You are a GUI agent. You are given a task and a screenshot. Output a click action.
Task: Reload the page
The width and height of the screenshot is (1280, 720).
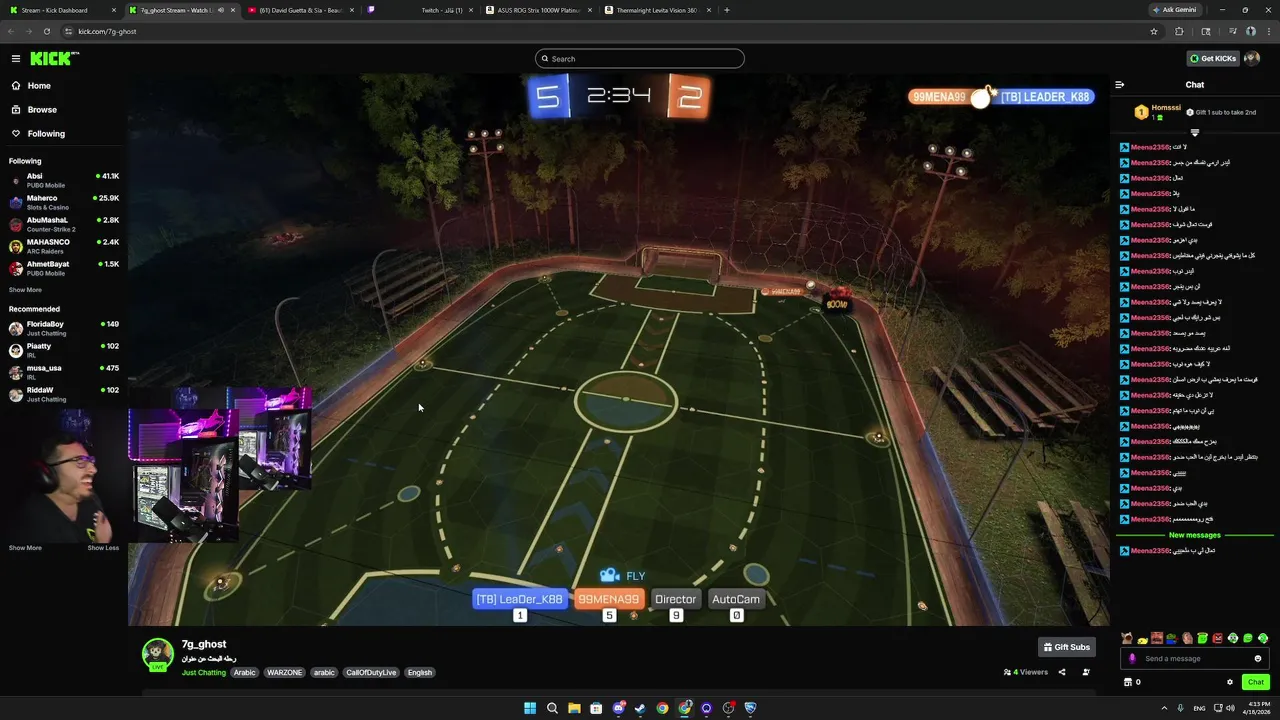coord(46,31)
